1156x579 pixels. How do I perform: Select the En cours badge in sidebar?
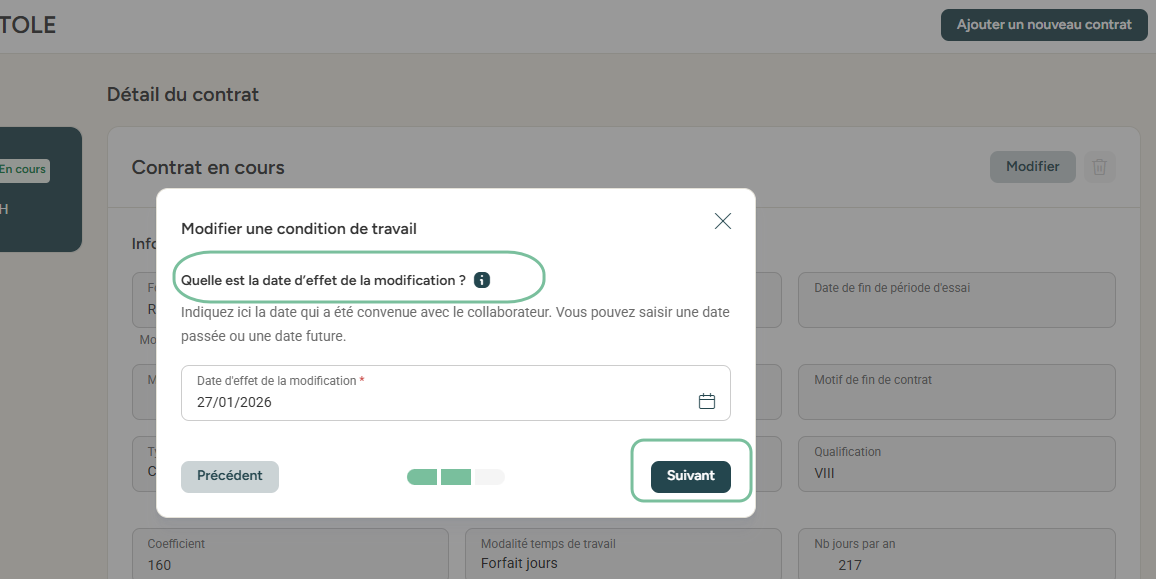point(22,170)
